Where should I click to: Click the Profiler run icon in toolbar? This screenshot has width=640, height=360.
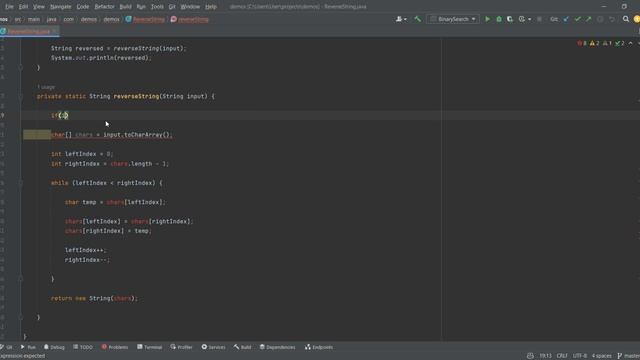(522, 19)
